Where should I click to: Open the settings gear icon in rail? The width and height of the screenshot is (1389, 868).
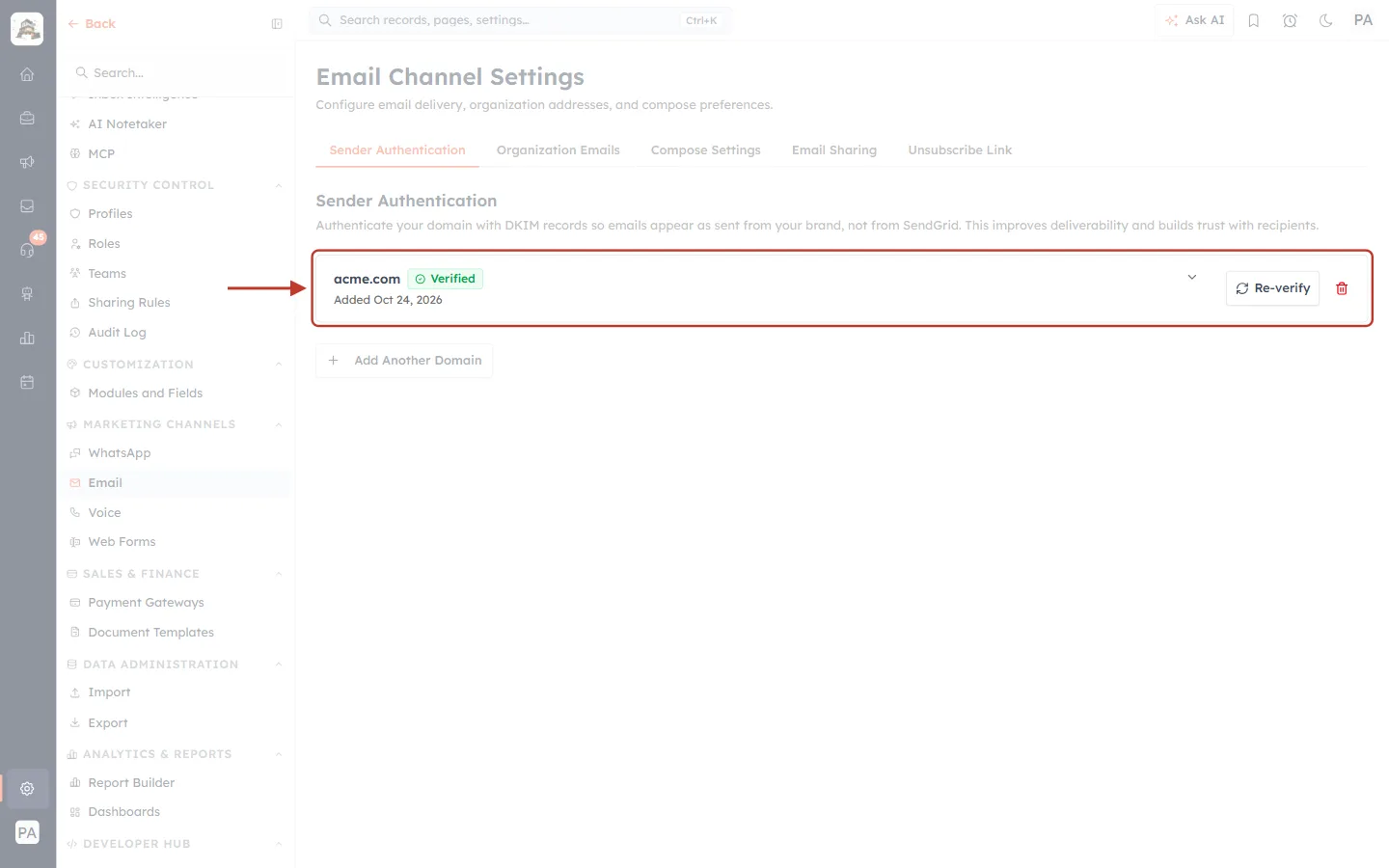[27, 788]
